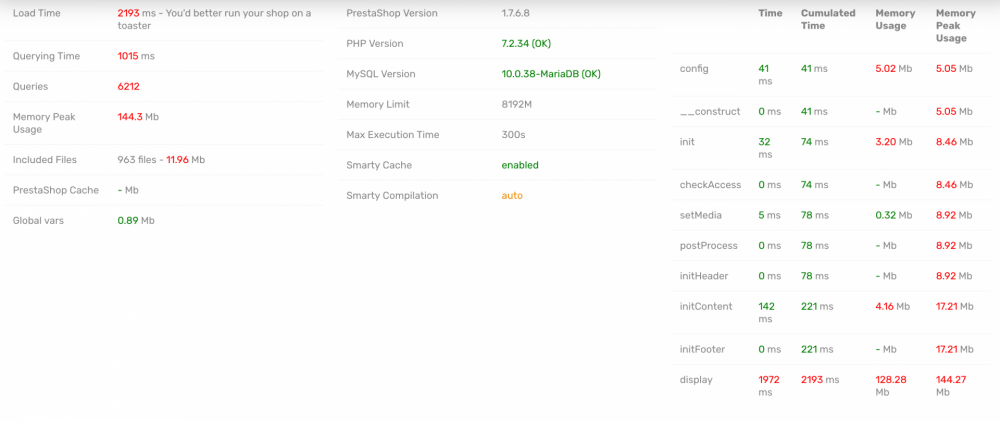The width and height of the screenshot is (1000, 422).
Task: Select the config row label
Action: point(694,68)
